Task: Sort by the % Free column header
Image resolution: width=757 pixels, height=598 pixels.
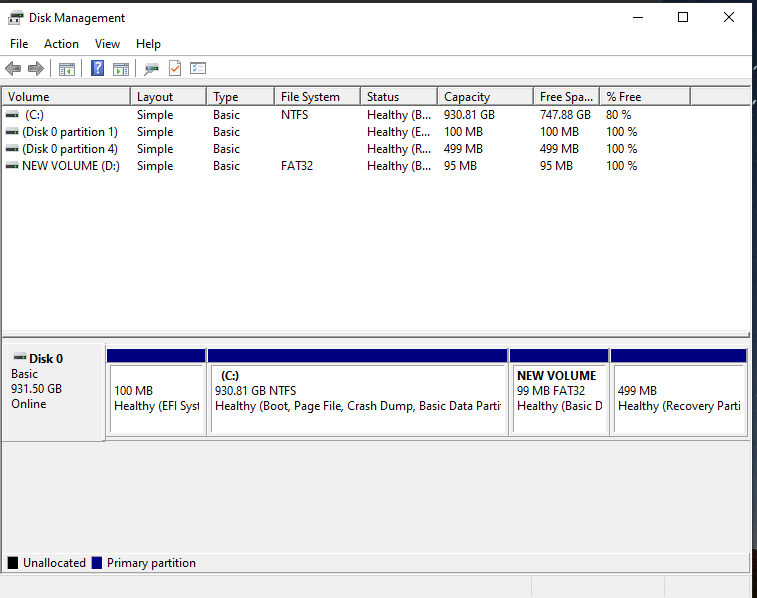Action: tap(645, 97)
